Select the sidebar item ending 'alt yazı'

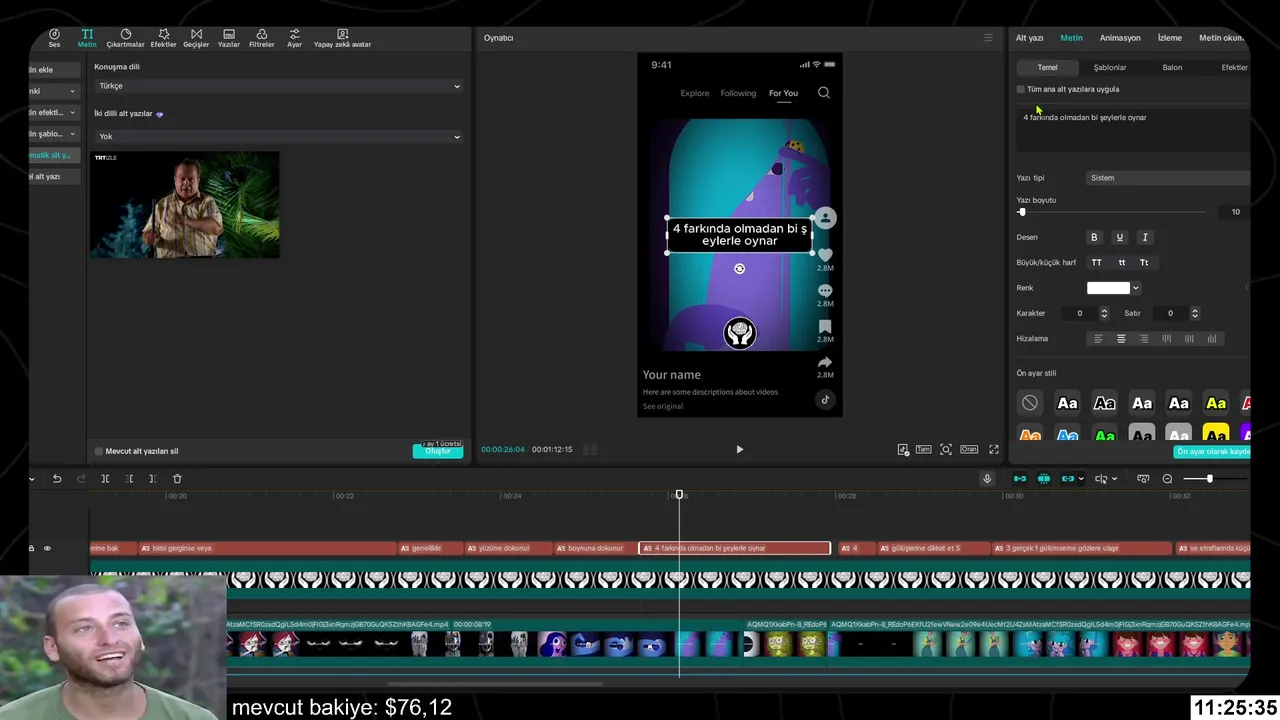click(54, 177)
